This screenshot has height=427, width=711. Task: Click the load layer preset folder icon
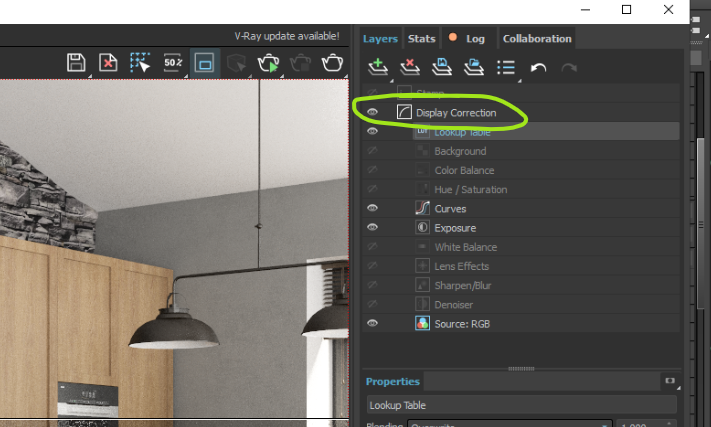[x=473, y=67]
